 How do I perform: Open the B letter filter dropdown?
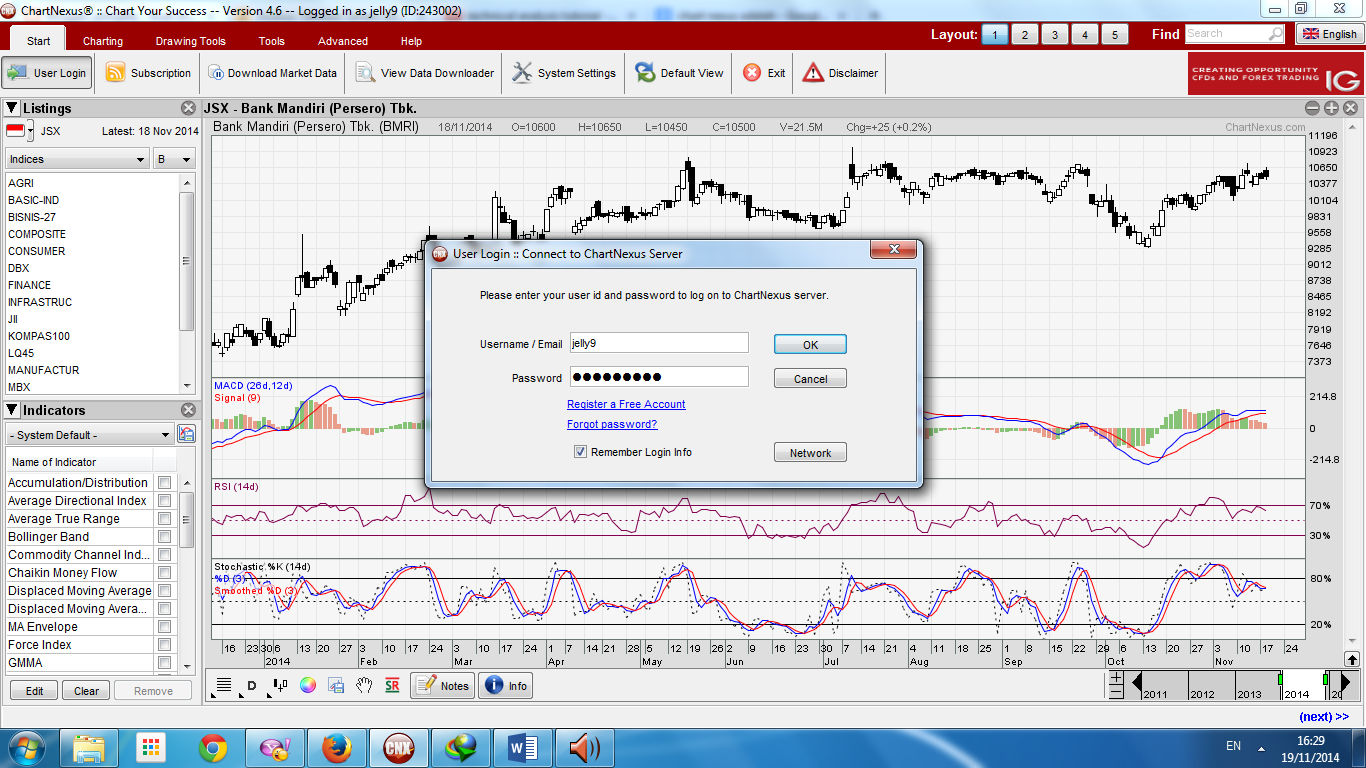tap(174, 159)
